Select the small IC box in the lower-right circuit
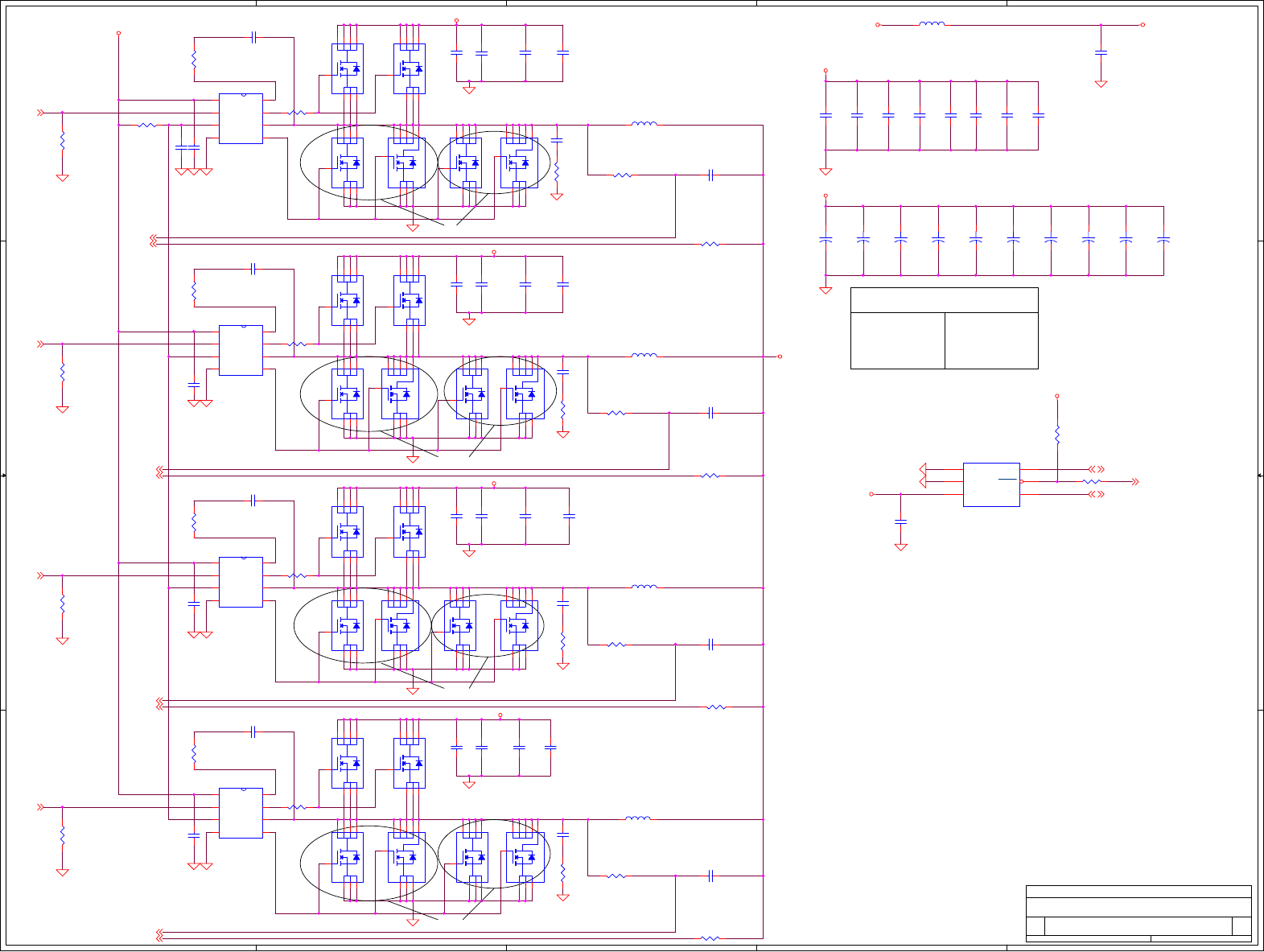This screenshot has height=952, width=1264. coord(991,484)
